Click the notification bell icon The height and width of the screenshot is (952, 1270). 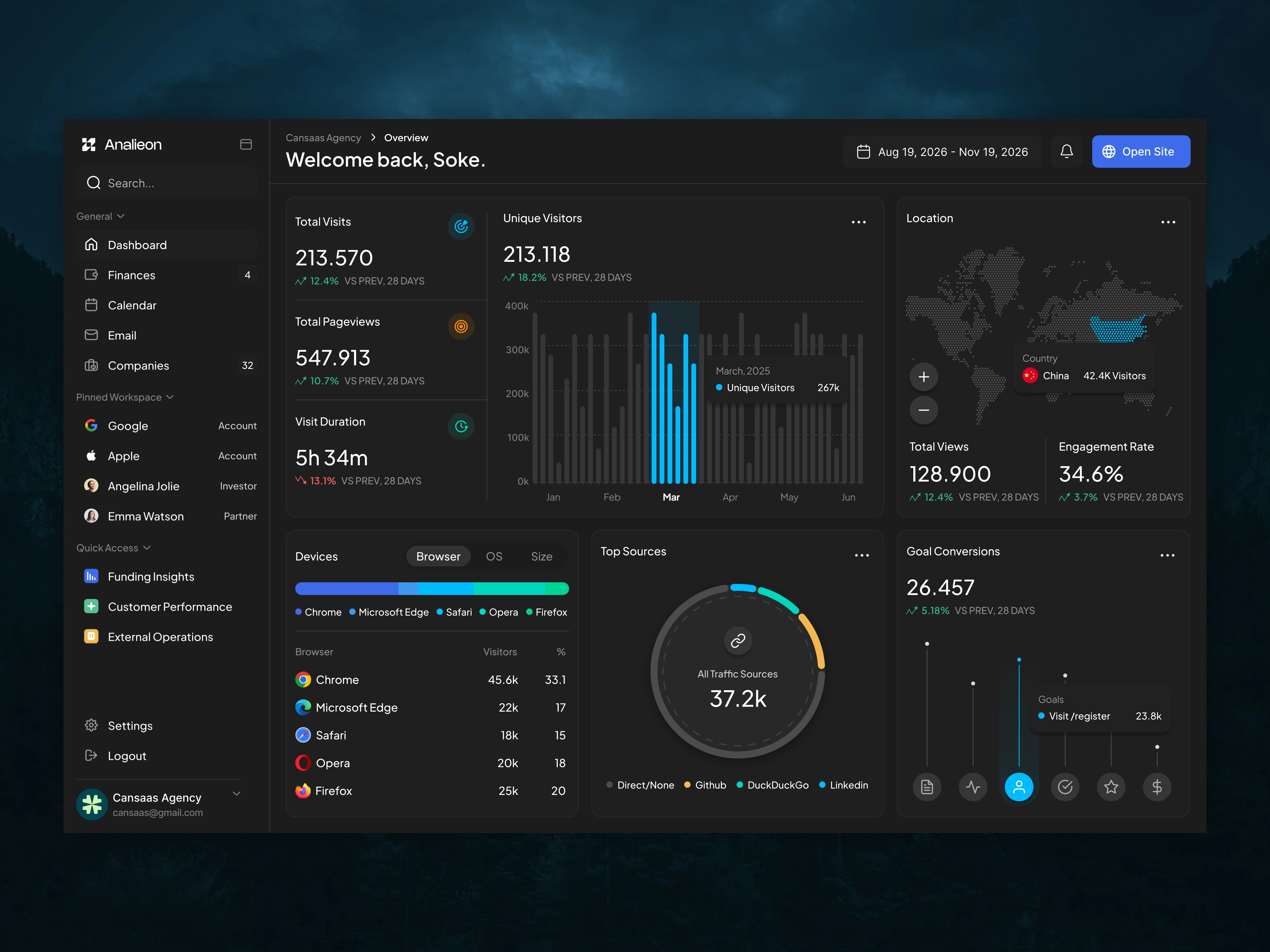1066,152
